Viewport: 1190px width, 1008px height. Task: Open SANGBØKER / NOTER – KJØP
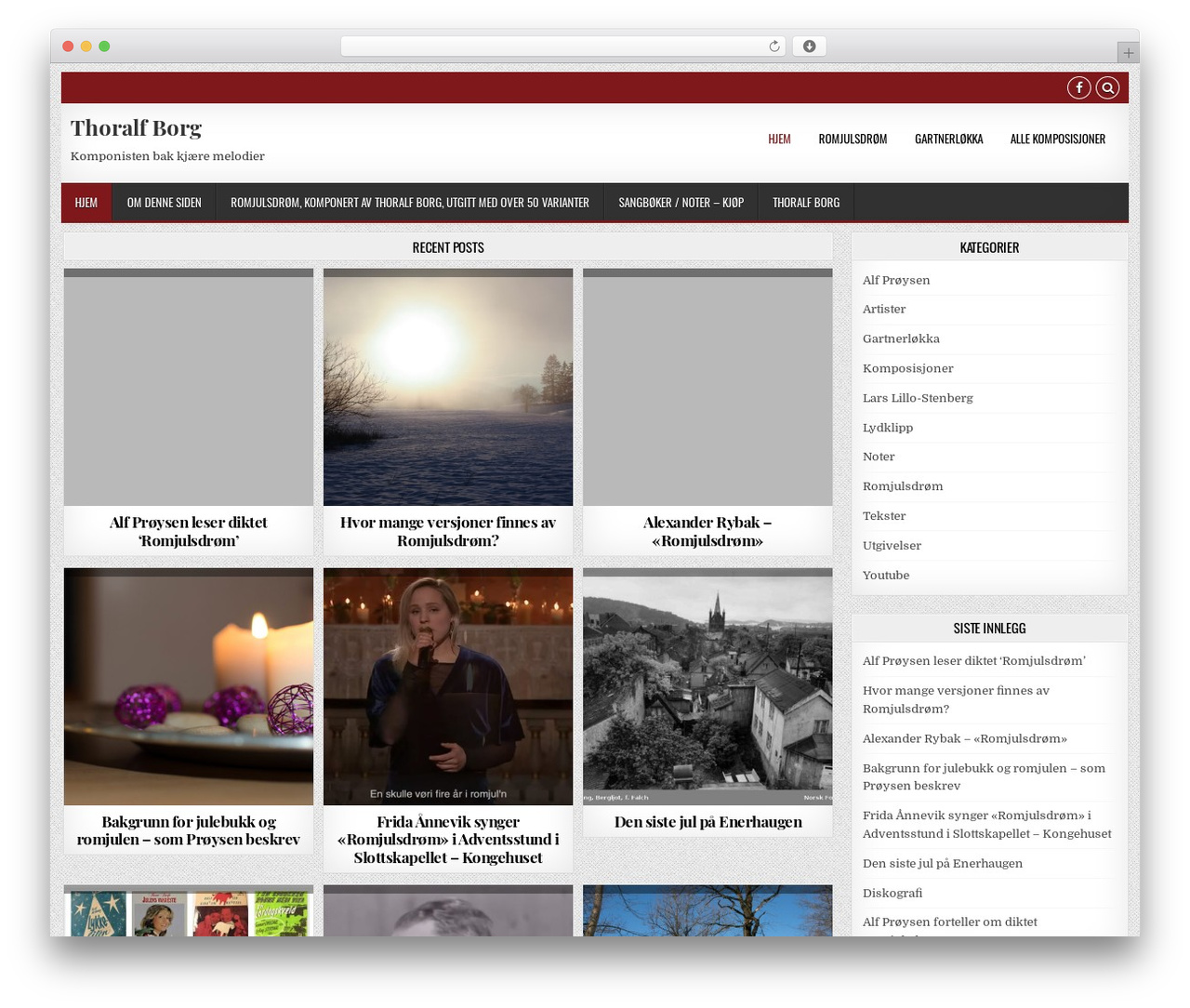[681, 202]
